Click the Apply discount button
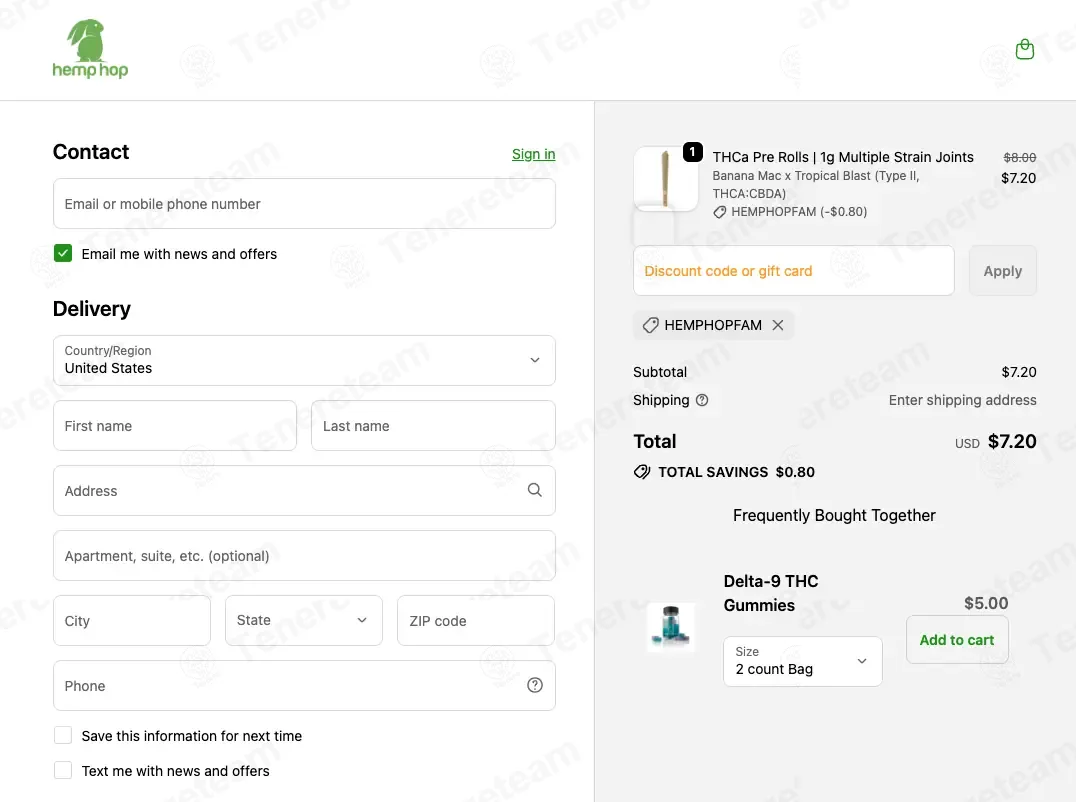The width and height of the screenshot is (1076, 802). (1002, 271)
